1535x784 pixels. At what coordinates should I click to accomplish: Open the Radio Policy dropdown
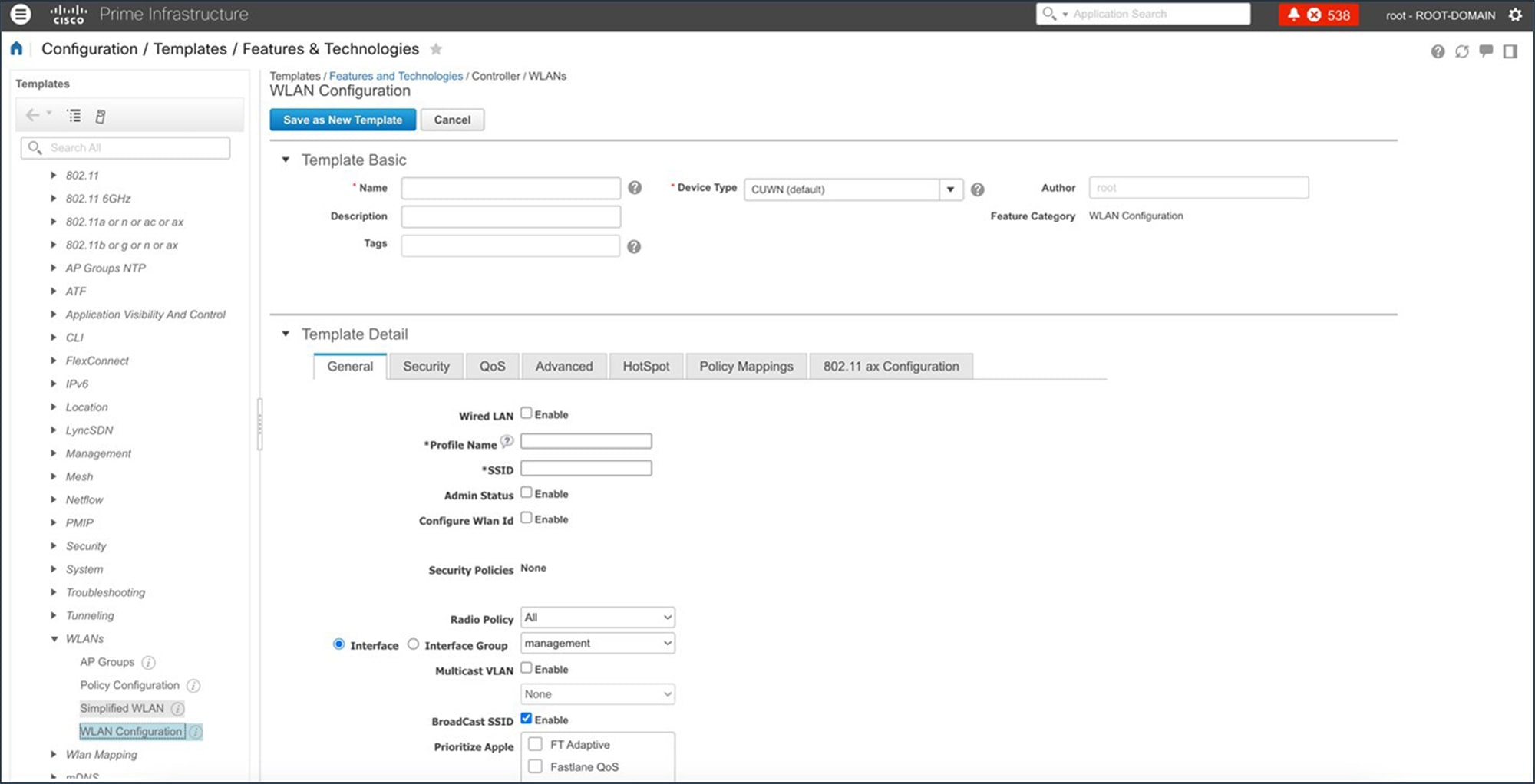tap(598, 618)
